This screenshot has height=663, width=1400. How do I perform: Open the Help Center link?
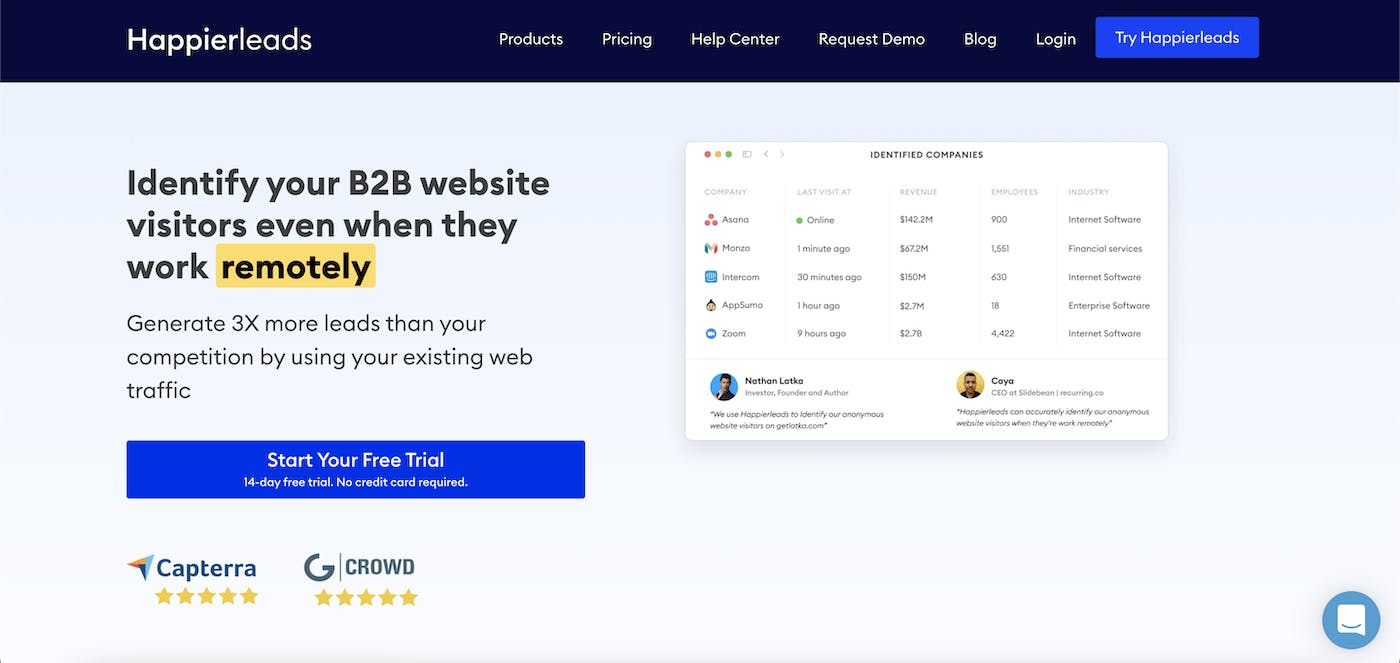(x=735, y=39)
